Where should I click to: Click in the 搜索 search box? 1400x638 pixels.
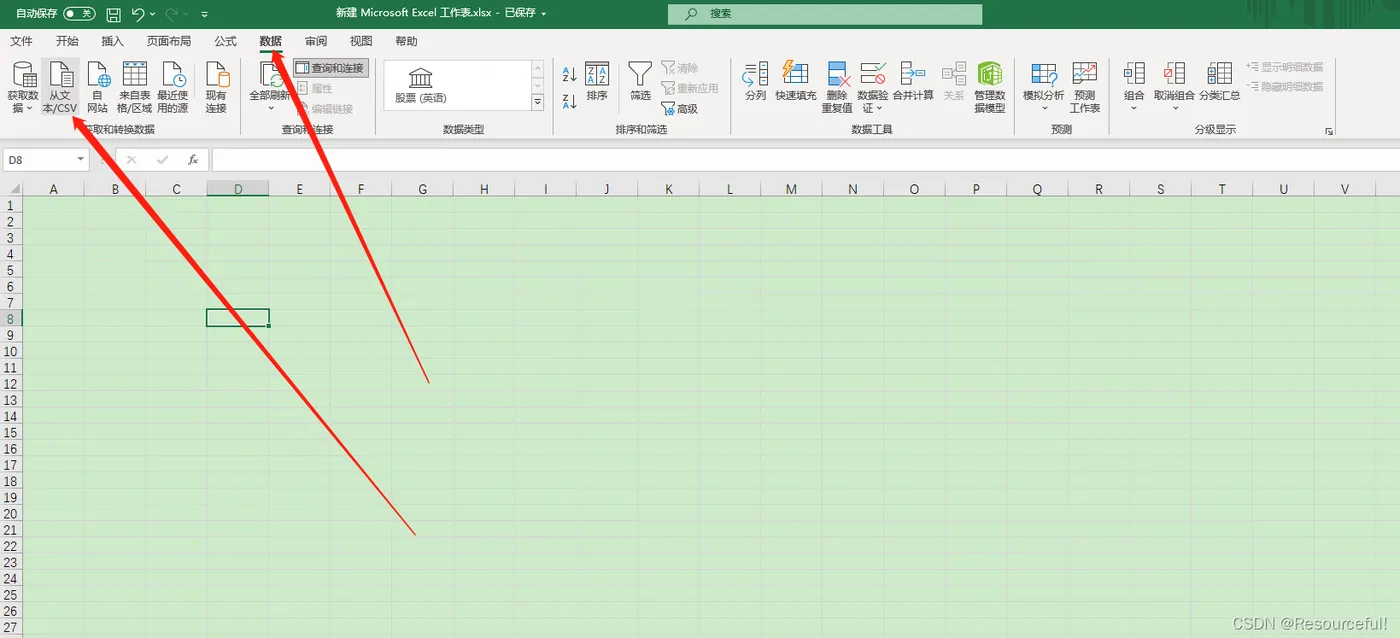point(825,14)
